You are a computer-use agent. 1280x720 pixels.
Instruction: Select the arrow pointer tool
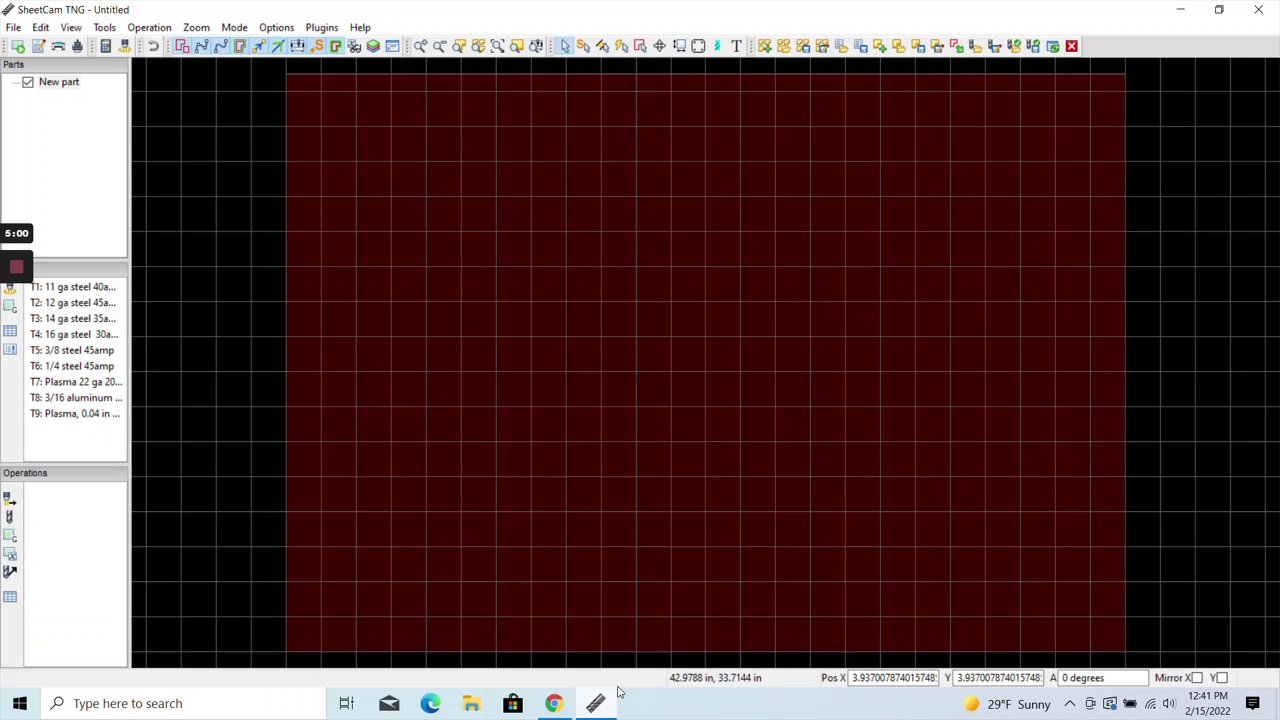[x=564, y=46]
